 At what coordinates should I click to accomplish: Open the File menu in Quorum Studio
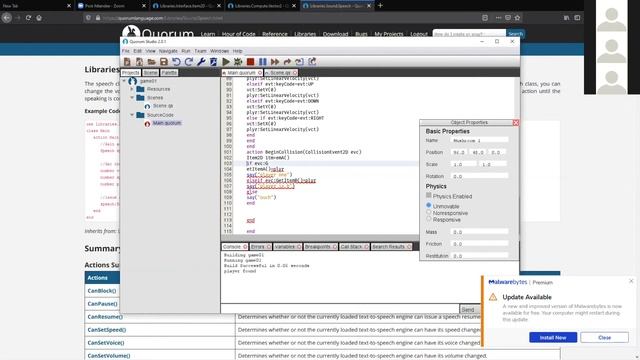125,51
